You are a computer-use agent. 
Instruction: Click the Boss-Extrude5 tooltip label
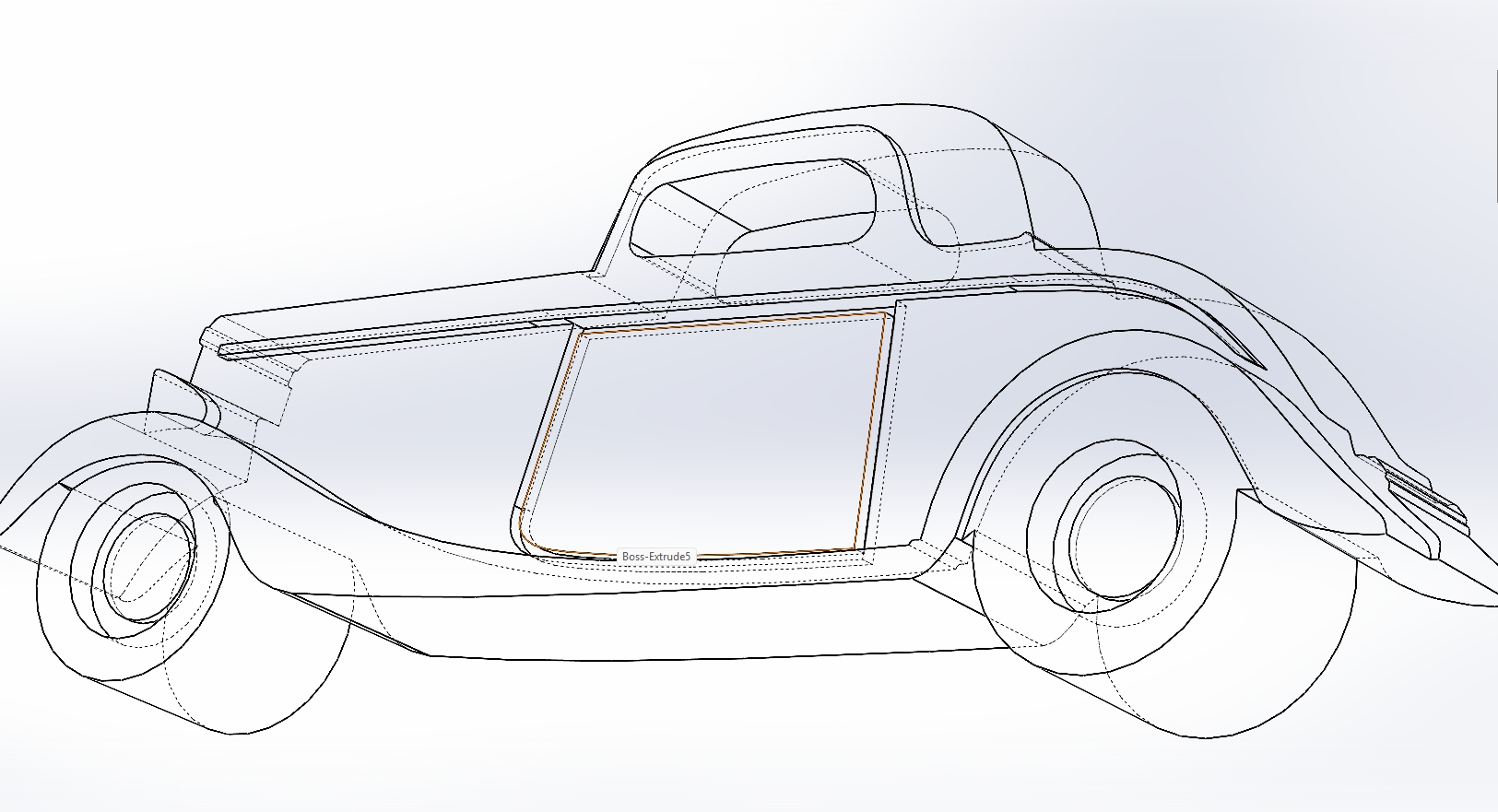(x=655, y=557)
